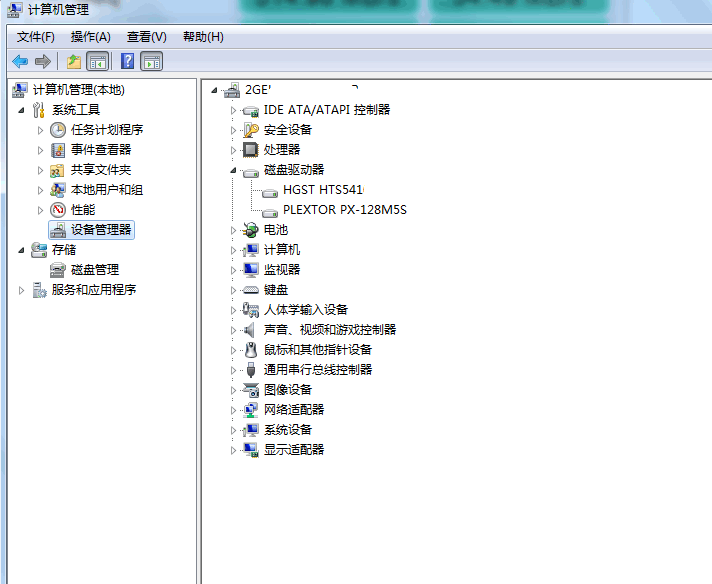Select the 事件查看器 tree item
The height and width of the screenshot is (584, 712).
[101, 150]
